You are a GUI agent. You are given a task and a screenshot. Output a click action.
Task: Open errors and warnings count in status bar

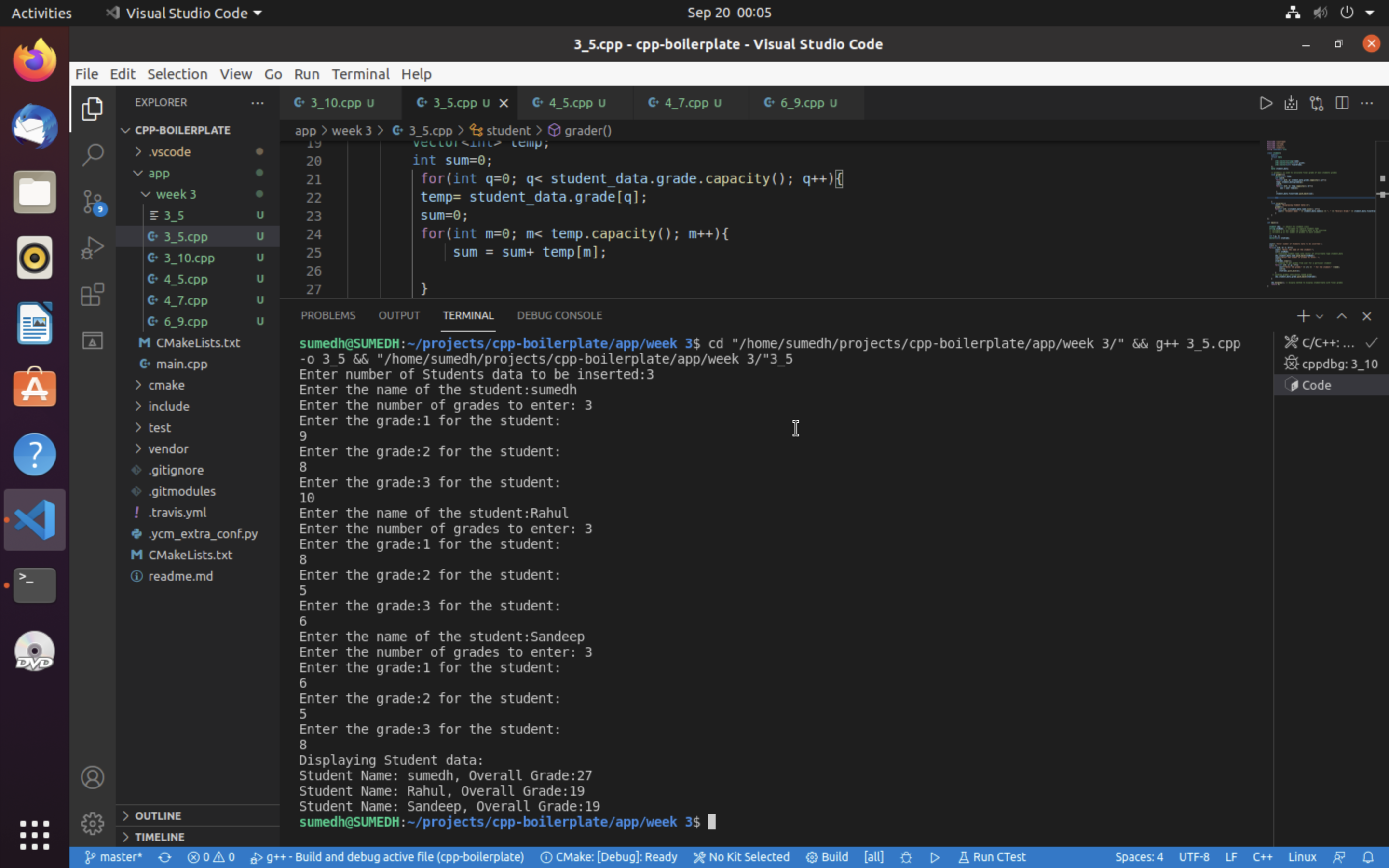coord(211,857)
